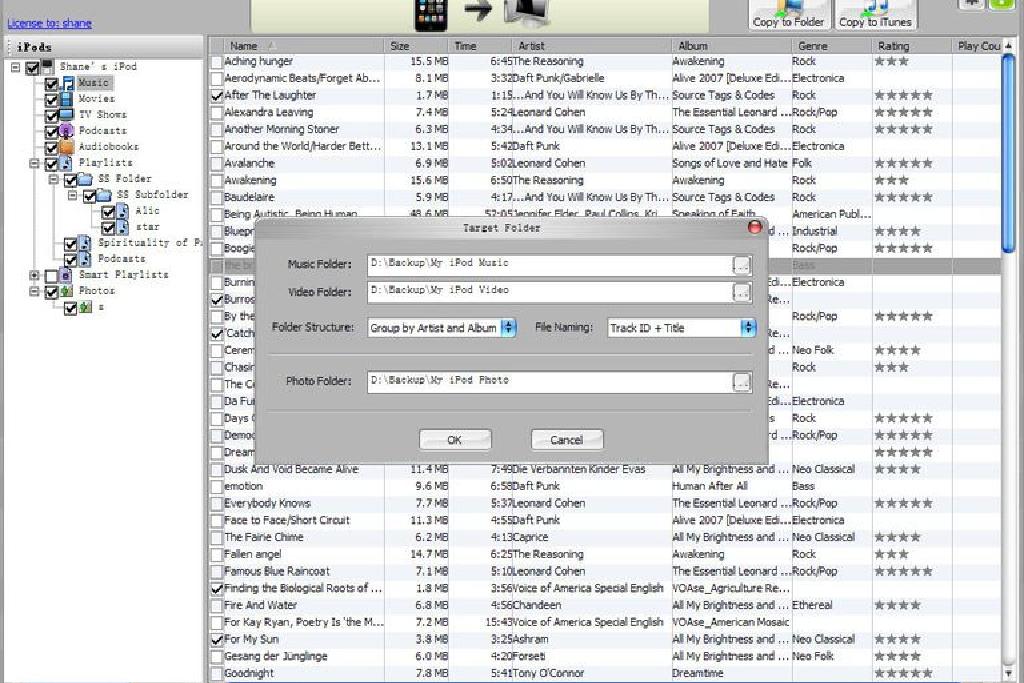1024x683 pixels.
Task: Toggle the Music checkbox in tree
Action: point(52,84)
